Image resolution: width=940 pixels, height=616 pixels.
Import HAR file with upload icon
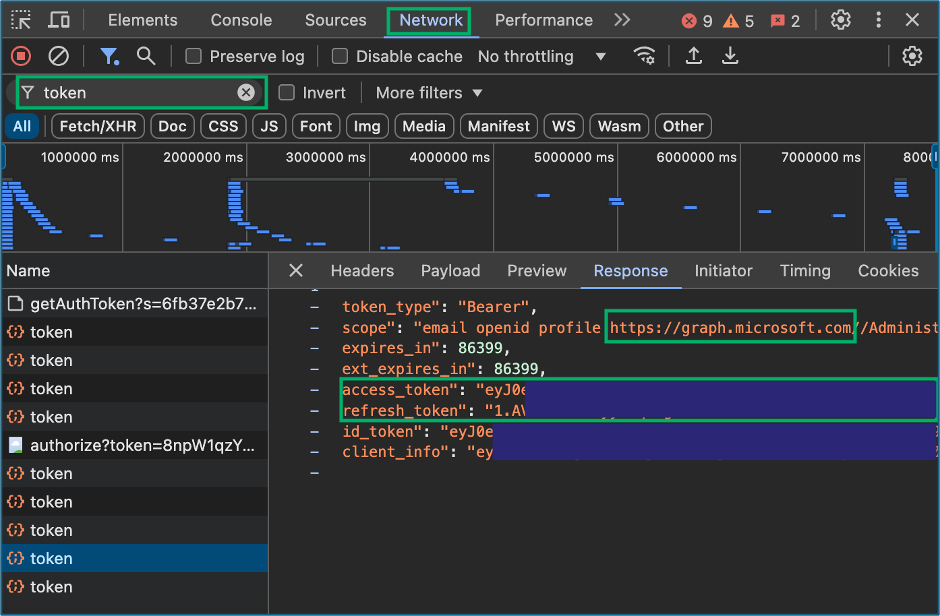tap(694, 56)
